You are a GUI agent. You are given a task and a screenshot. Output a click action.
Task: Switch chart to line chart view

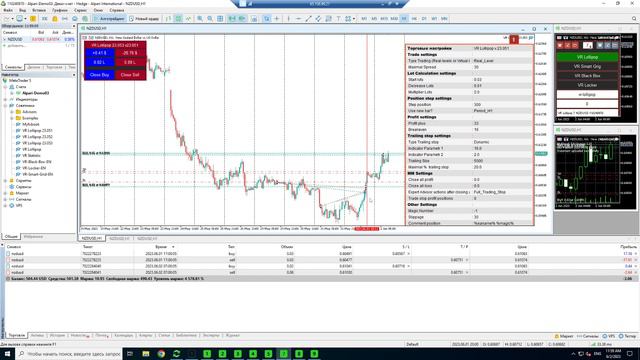(188, 18)
